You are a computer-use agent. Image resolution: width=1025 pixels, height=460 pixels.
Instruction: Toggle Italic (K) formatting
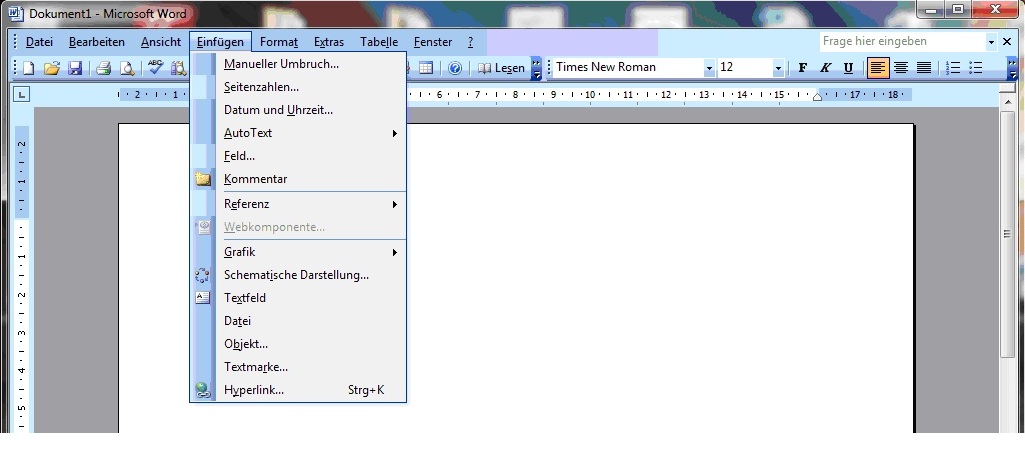[x=826, y=68]
